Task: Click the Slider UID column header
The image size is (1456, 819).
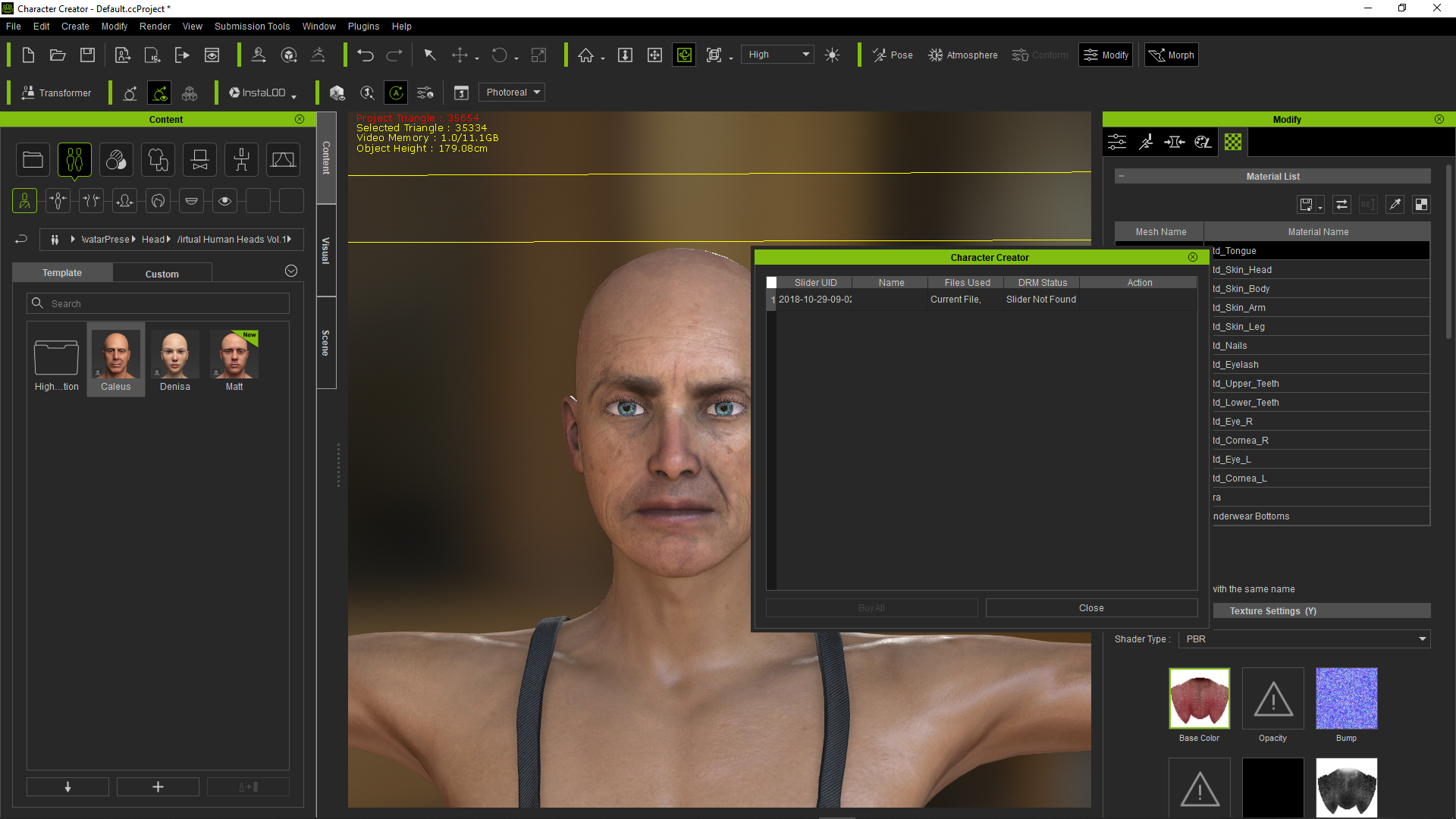Action: (815, 283)
